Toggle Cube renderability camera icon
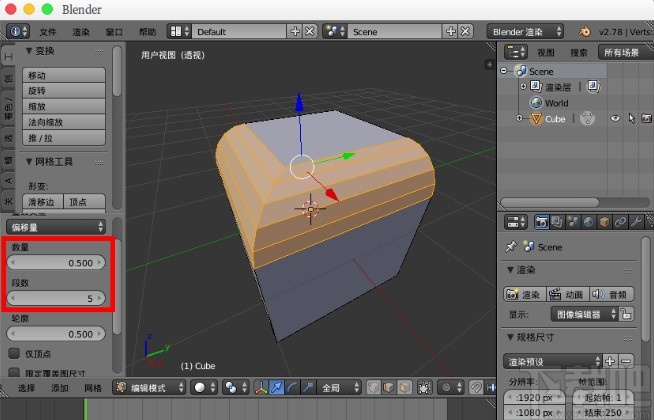This screenshot has height=420, width=654. pyautogui.click(x=646, y=118)
